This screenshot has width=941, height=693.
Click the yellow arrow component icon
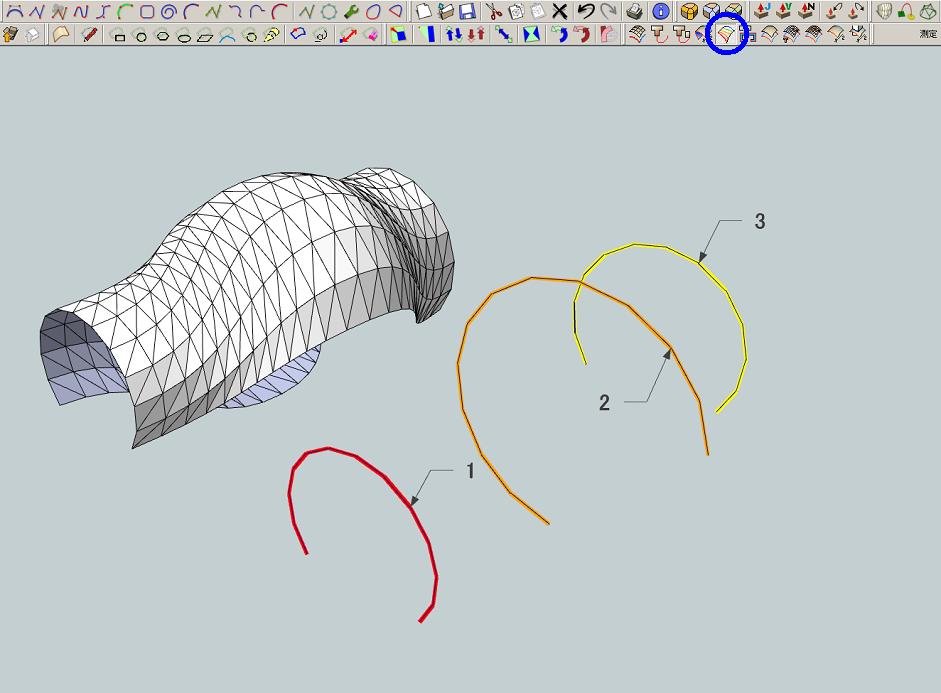pos(11,35)
